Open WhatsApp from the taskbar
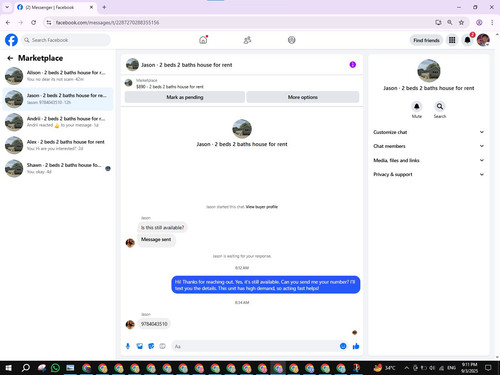Viewport: 500px width, 375px height. tap(55, 368)
